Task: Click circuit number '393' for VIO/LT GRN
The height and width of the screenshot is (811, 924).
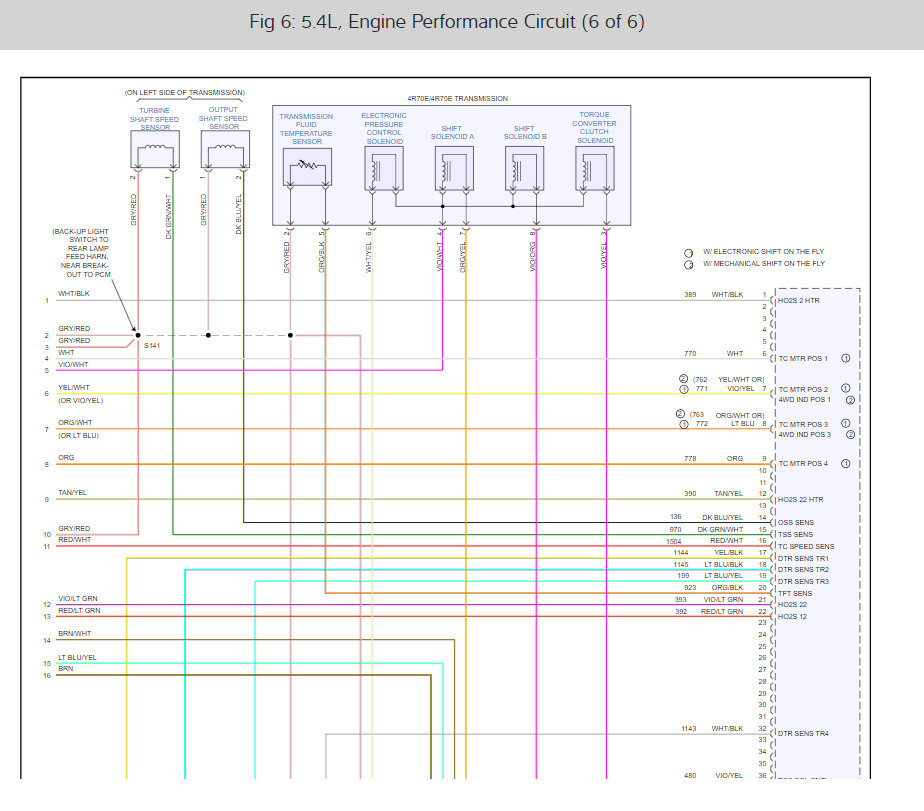Action: 681,600
